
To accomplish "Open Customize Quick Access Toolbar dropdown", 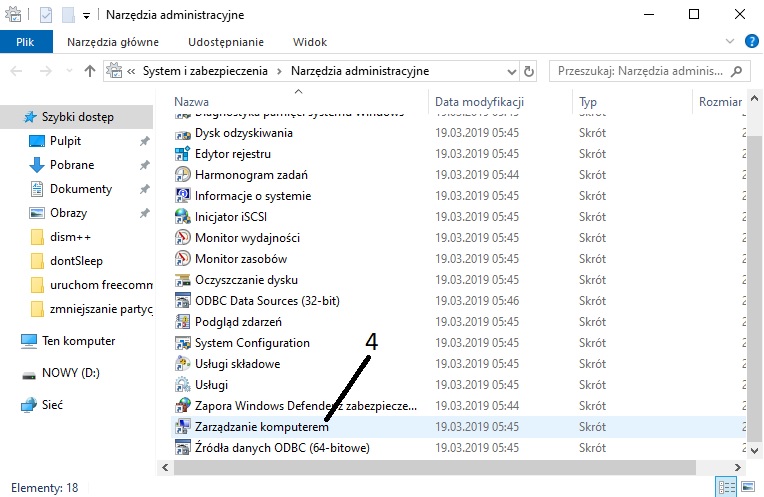I will coord(86,16).
